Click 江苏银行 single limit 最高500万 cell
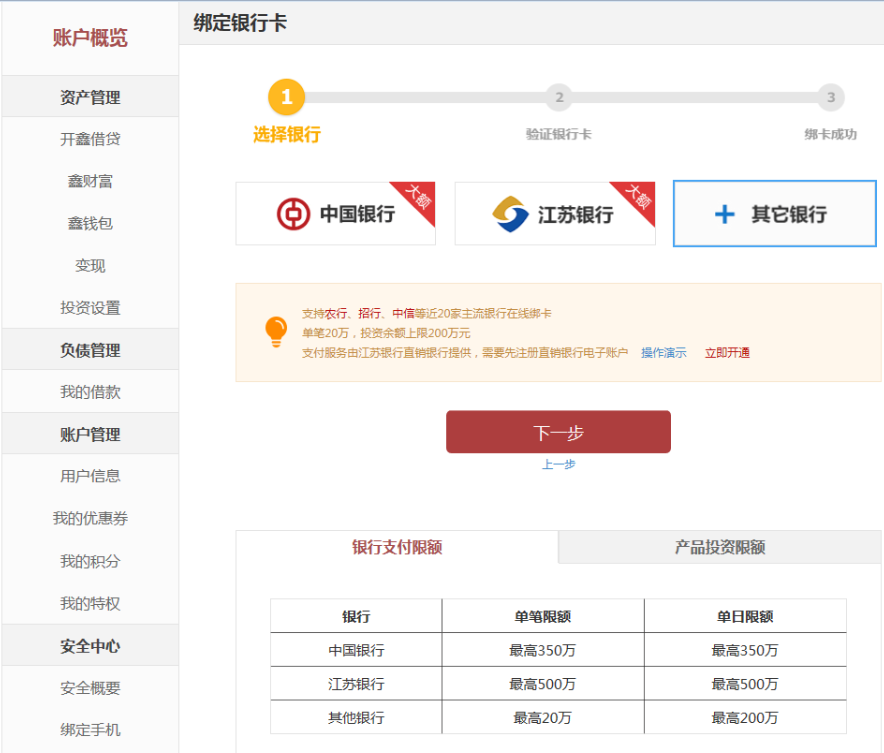The image size is (884, 753). pyautogui.click(x=543, y=684)
